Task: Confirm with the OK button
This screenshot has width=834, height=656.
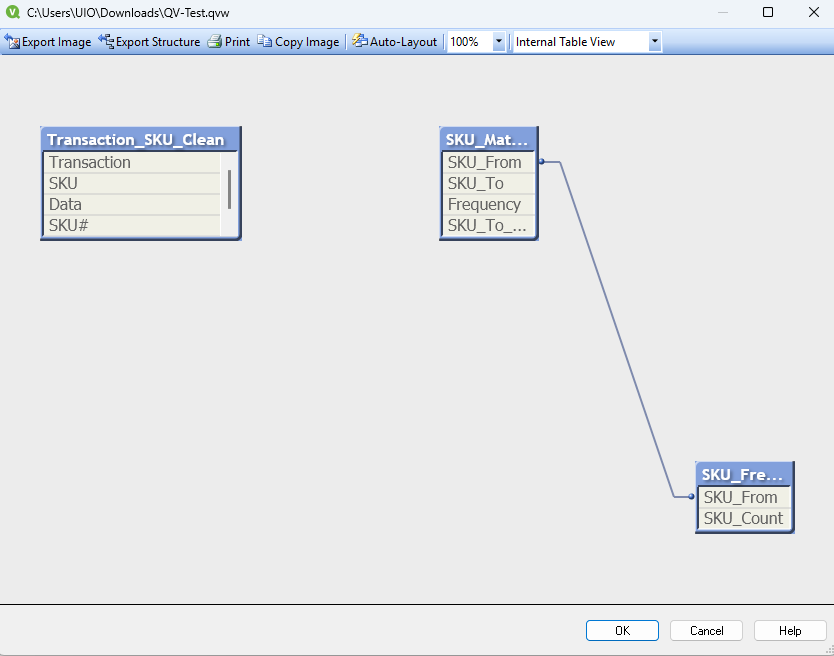Action: (x=622, y=630)
